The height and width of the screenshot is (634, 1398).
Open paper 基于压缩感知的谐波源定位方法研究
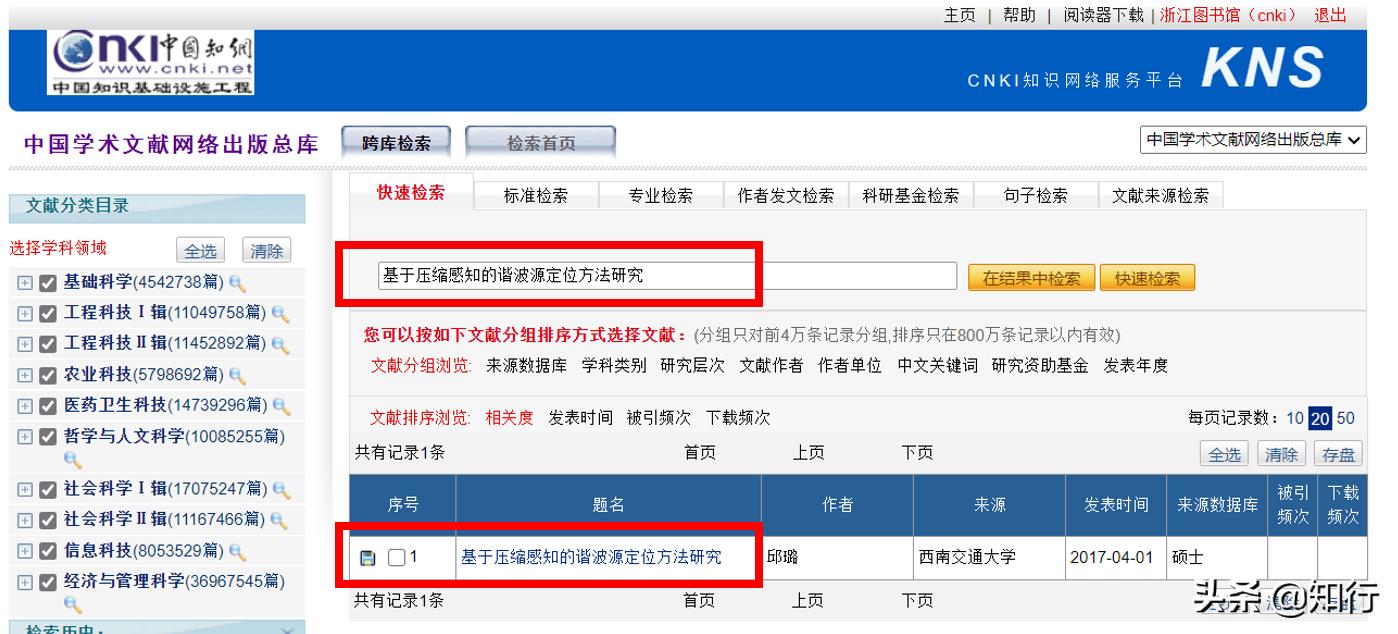pos(592,558)
